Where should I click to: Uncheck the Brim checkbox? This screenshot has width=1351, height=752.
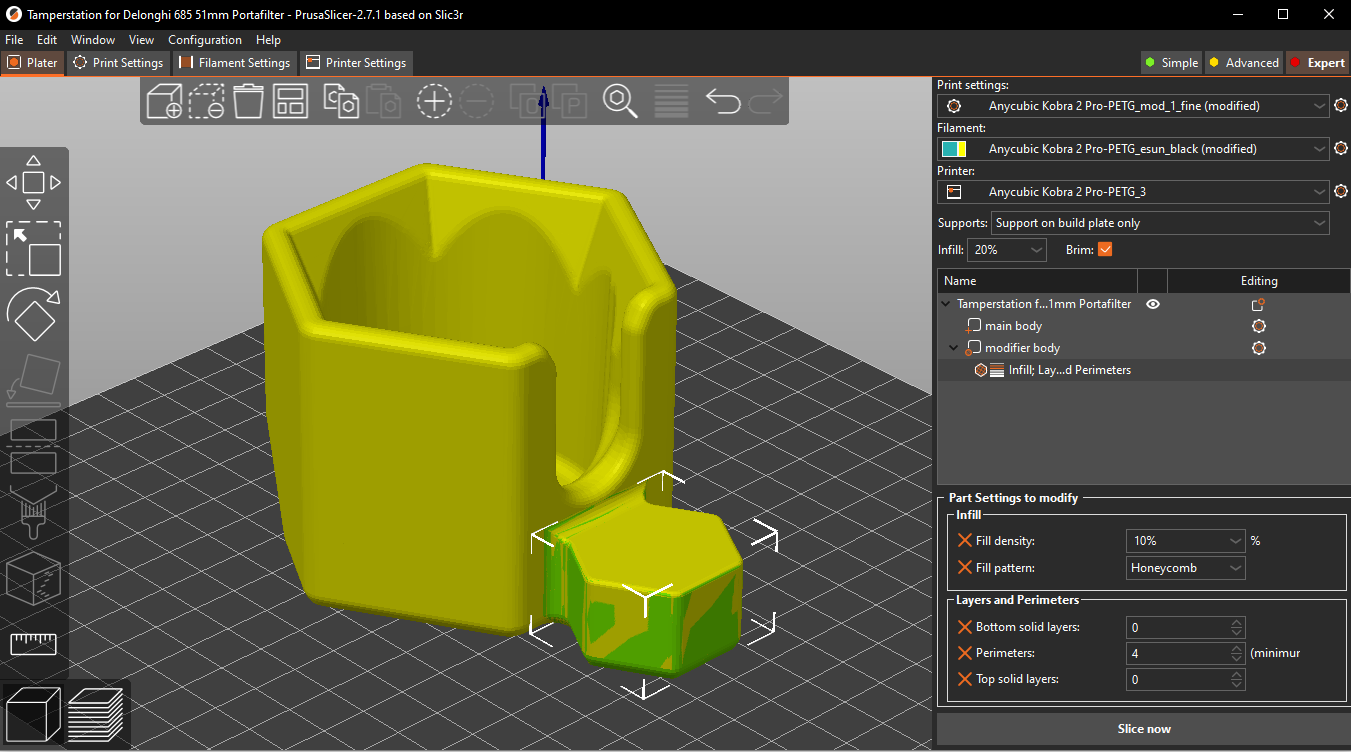pyautogui.click(x=1105, y=250)
